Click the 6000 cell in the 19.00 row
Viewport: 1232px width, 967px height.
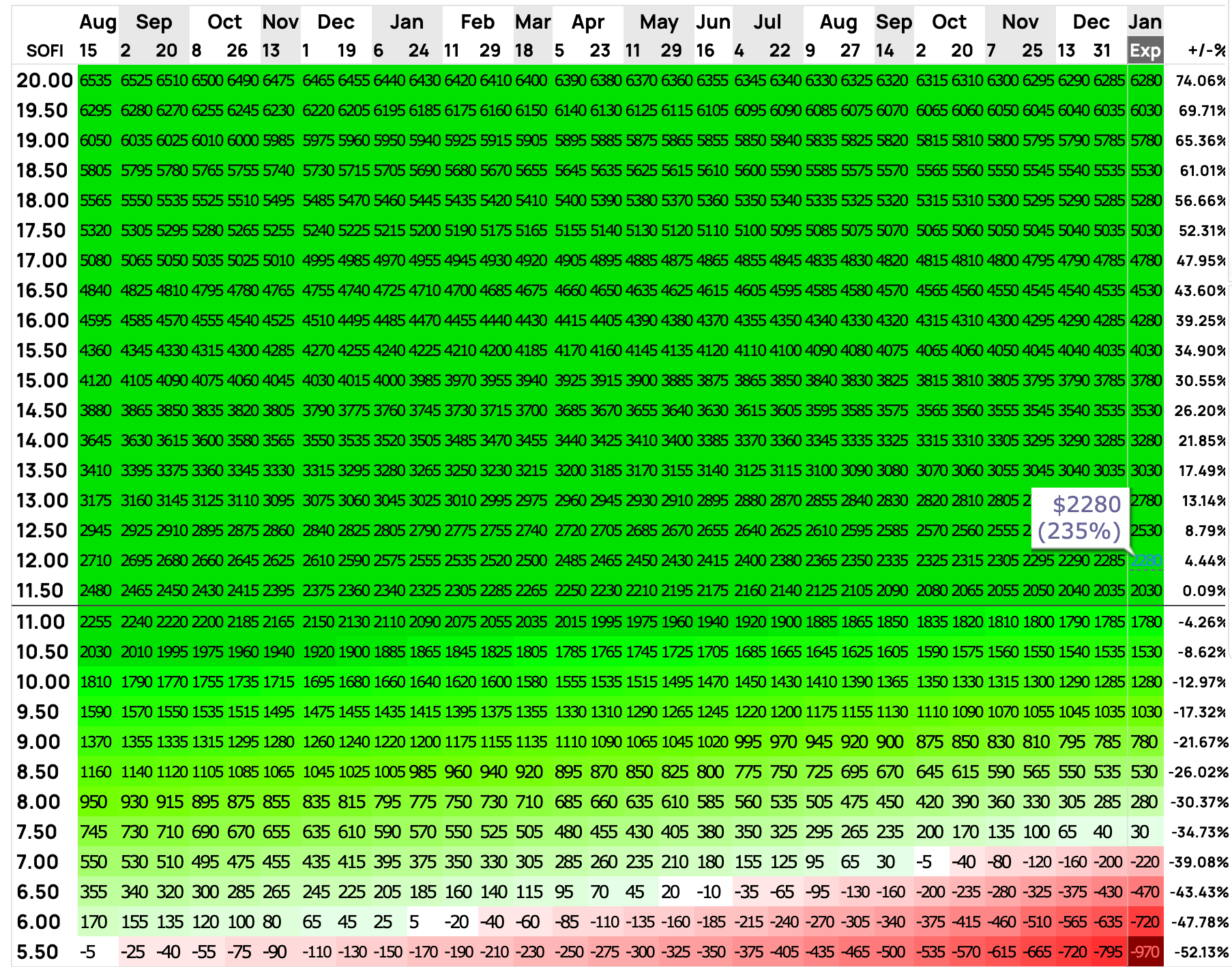[x=243, y=140]
